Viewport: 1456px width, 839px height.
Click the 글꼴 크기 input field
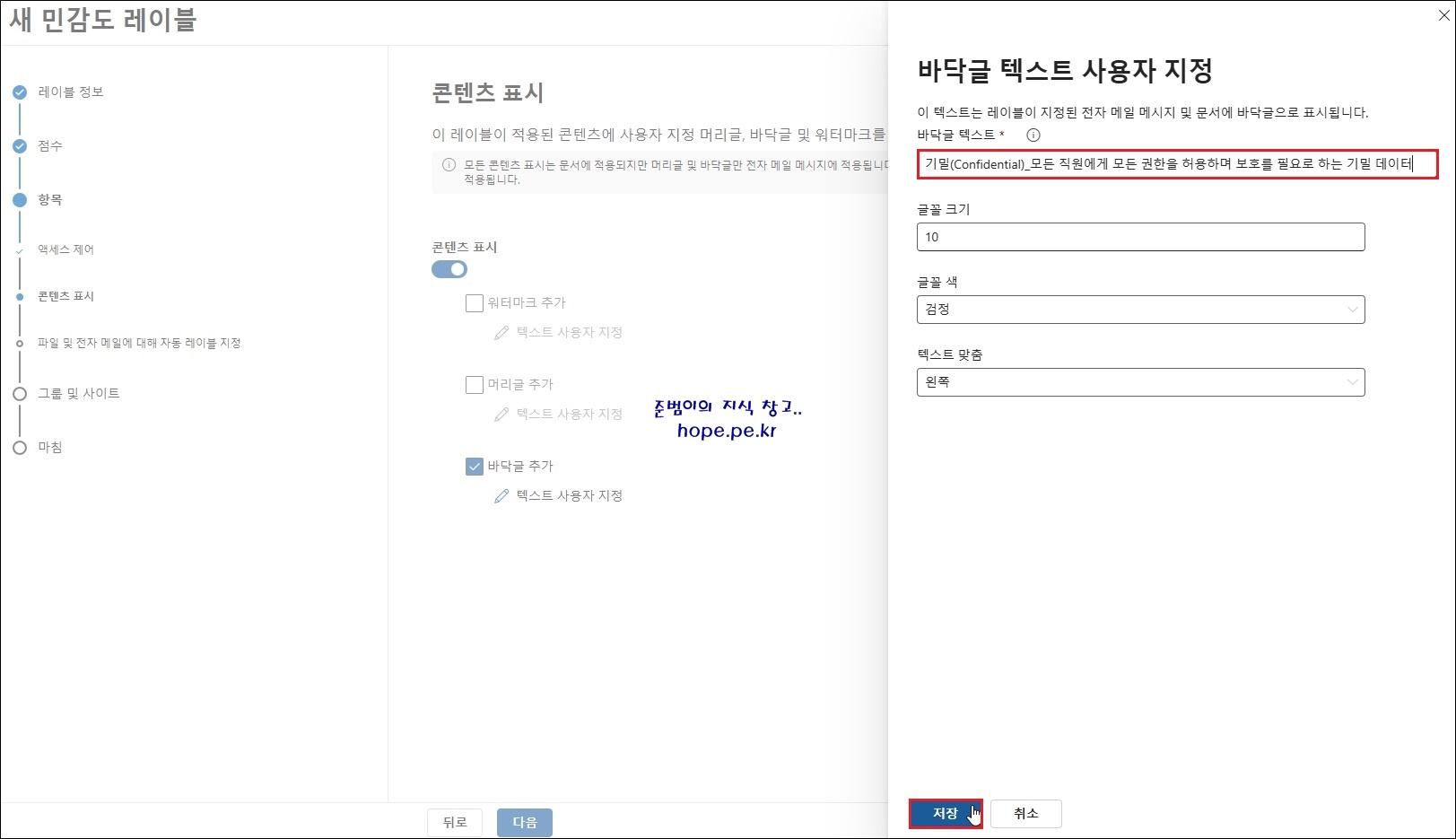(1140, 237)
